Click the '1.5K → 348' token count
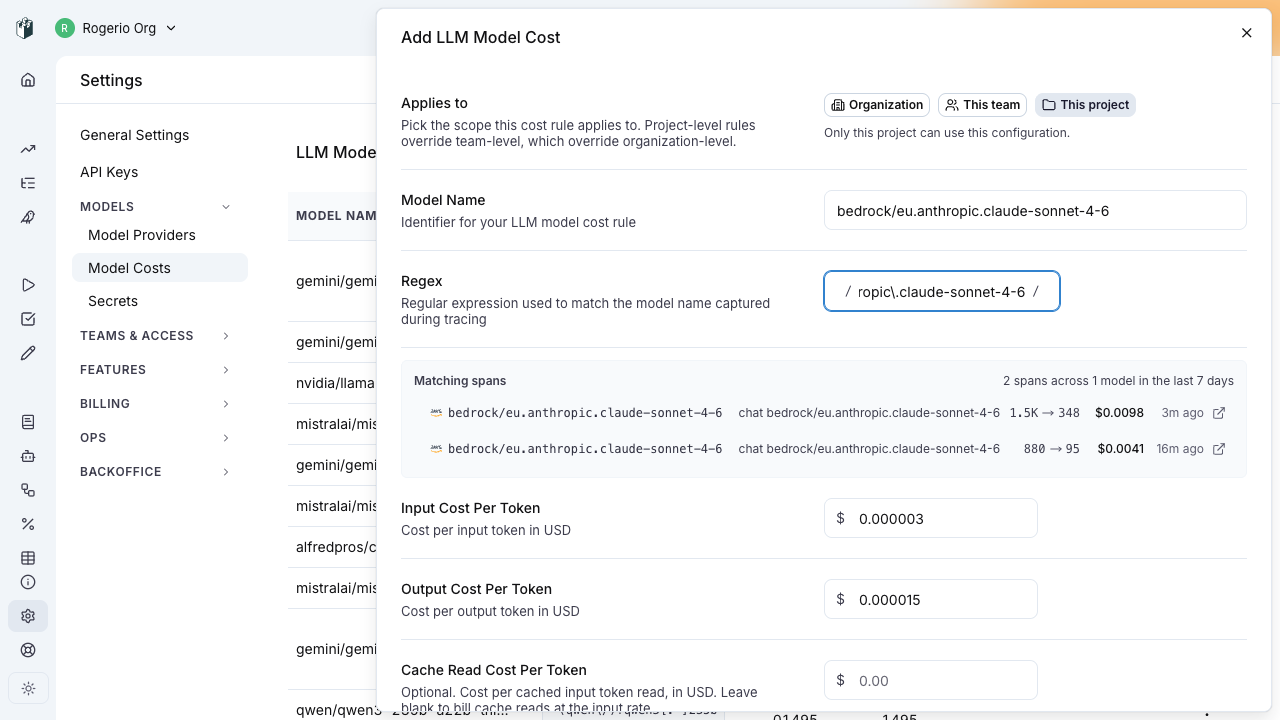 tap(1045, 413)
